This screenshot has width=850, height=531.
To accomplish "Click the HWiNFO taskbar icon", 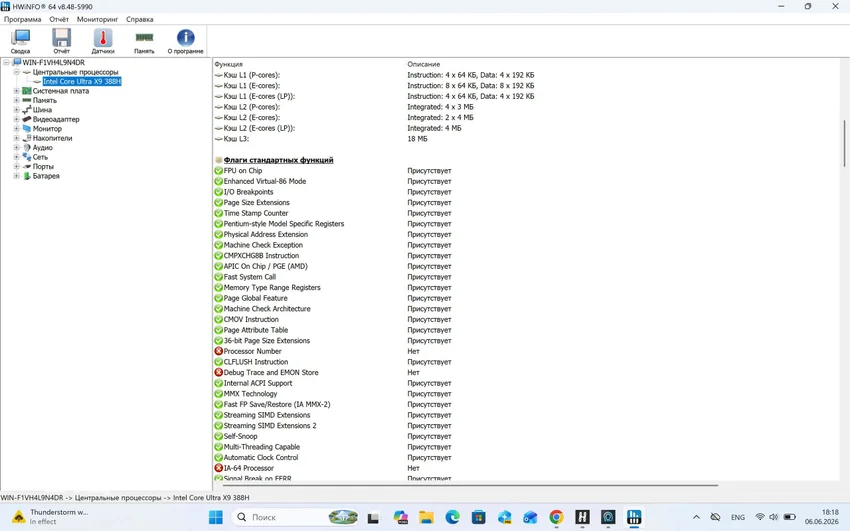I will click(634, 517).
